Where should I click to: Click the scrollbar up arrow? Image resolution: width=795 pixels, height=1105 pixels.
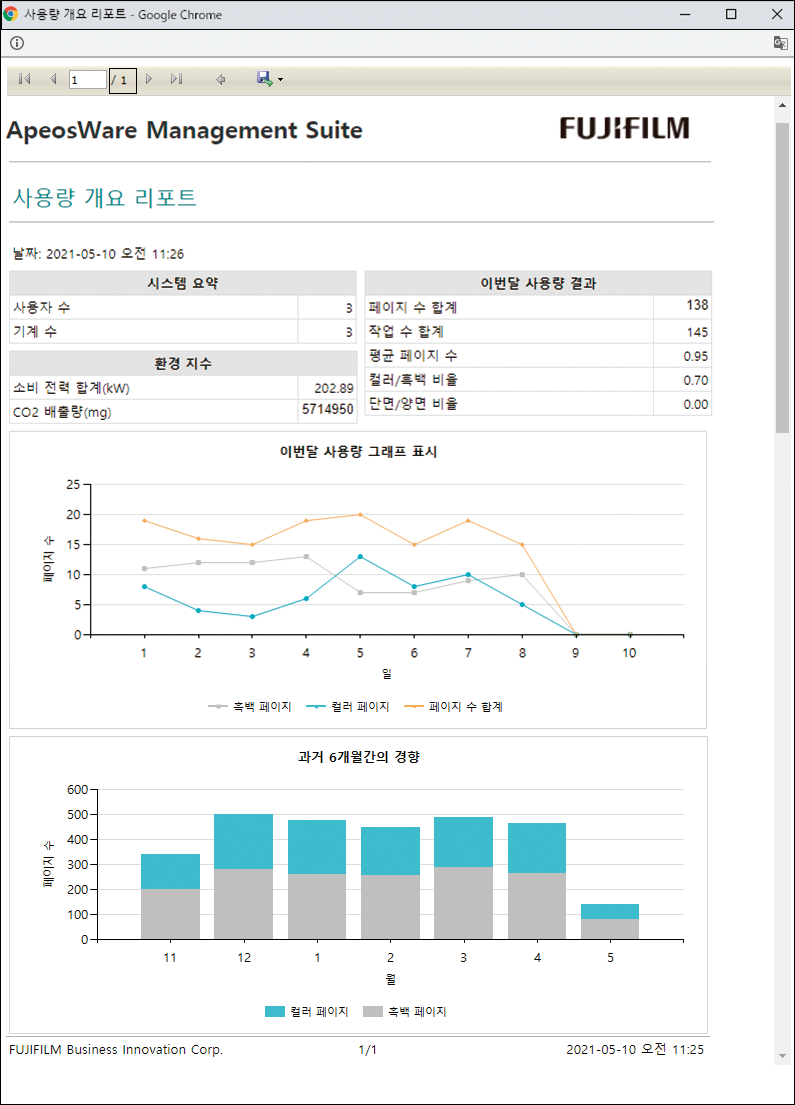click(x=782, y=104)
